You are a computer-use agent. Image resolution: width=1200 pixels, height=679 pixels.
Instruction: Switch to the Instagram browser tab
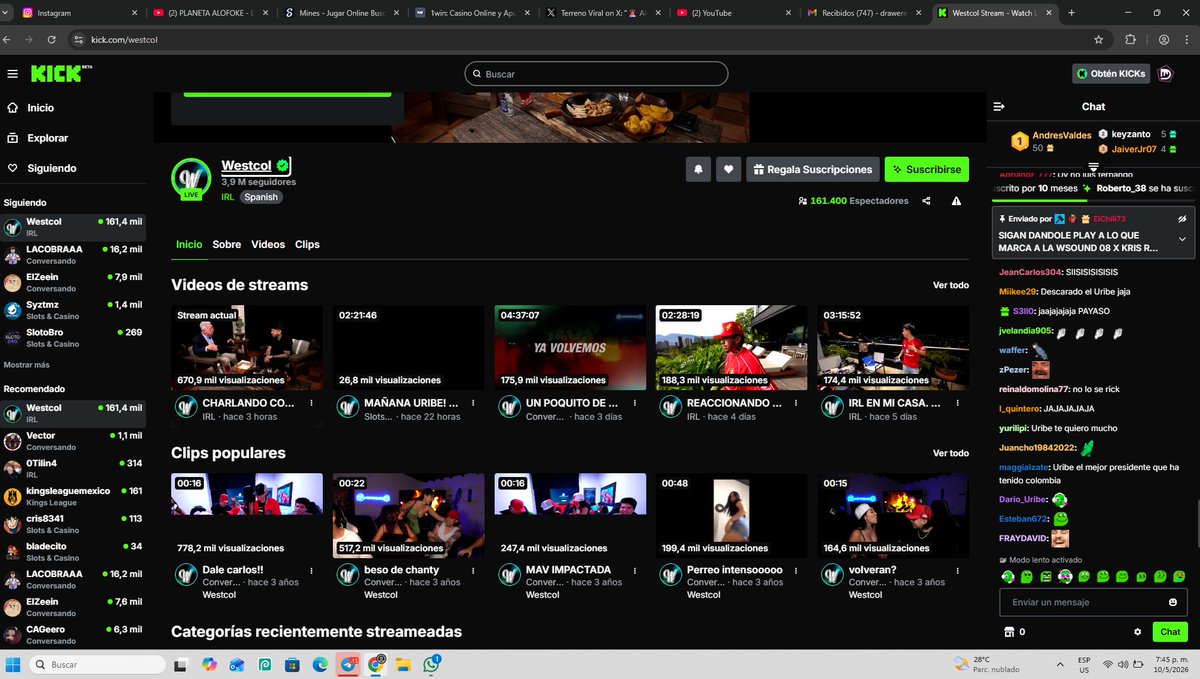coord(78,13)
